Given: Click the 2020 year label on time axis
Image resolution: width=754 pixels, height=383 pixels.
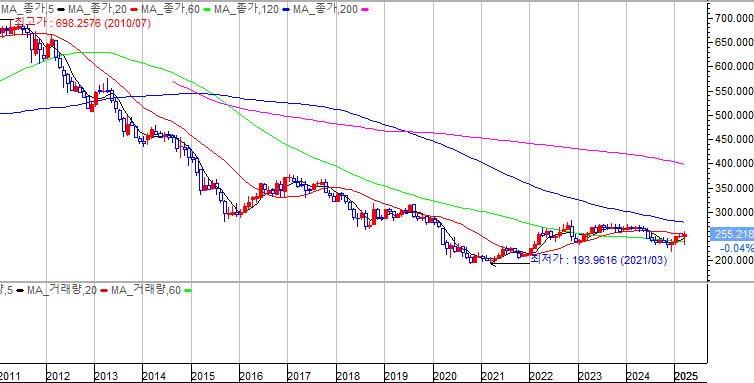Looking at the screenshot, I should tap(444, 375).
